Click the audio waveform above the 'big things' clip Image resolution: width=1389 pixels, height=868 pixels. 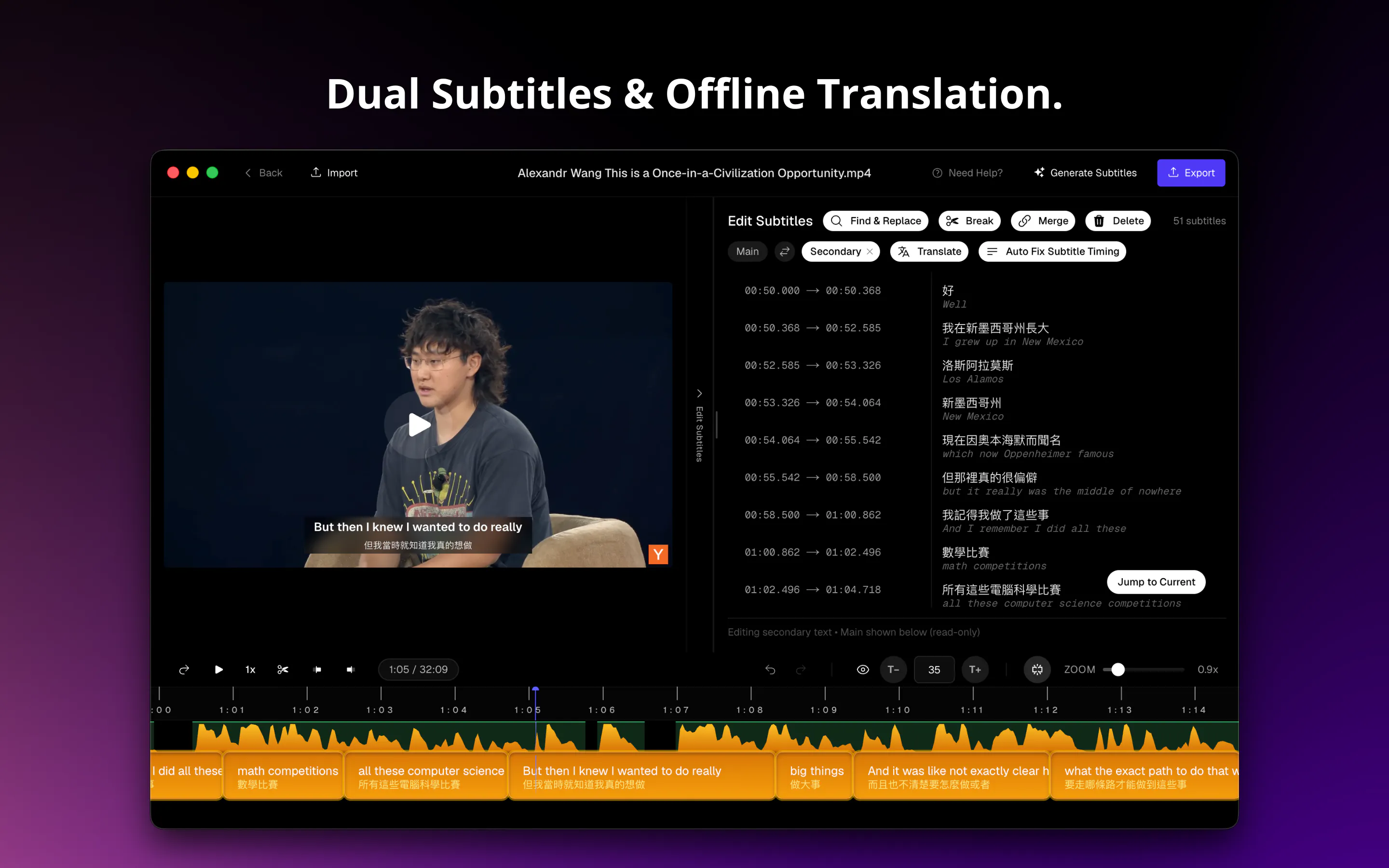coord(815,736)
